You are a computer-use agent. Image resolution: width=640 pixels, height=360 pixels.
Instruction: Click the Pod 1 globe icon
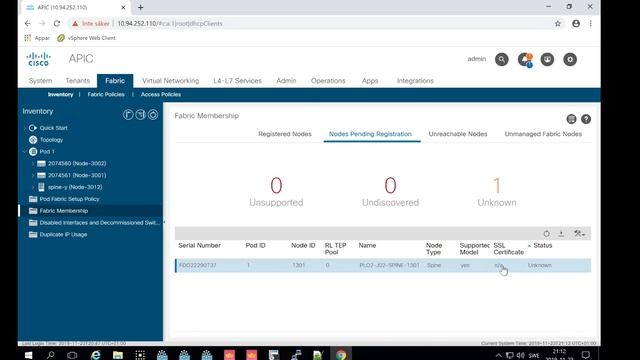pyautogui.click(x=33, y=151)
